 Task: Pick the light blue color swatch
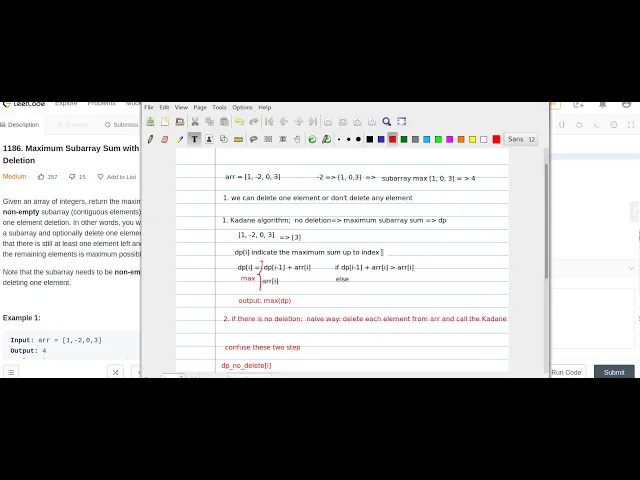point(427,139)
